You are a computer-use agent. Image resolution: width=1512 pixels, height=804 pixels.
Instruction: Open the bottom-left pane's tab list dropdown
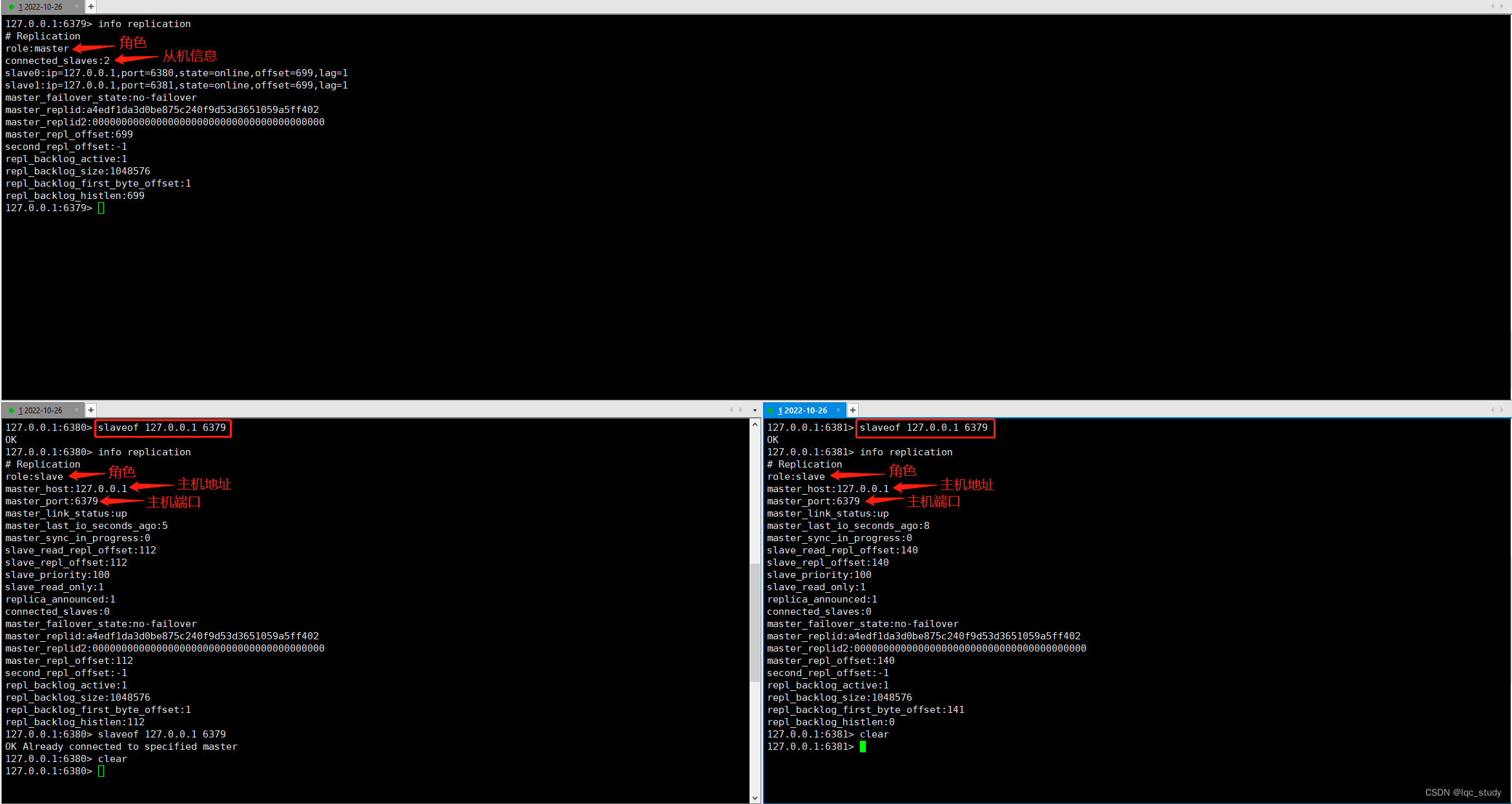coord(755,410)
